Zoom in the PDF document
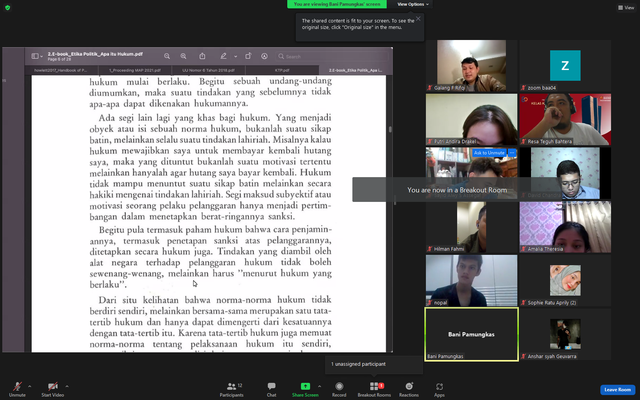 184,56
